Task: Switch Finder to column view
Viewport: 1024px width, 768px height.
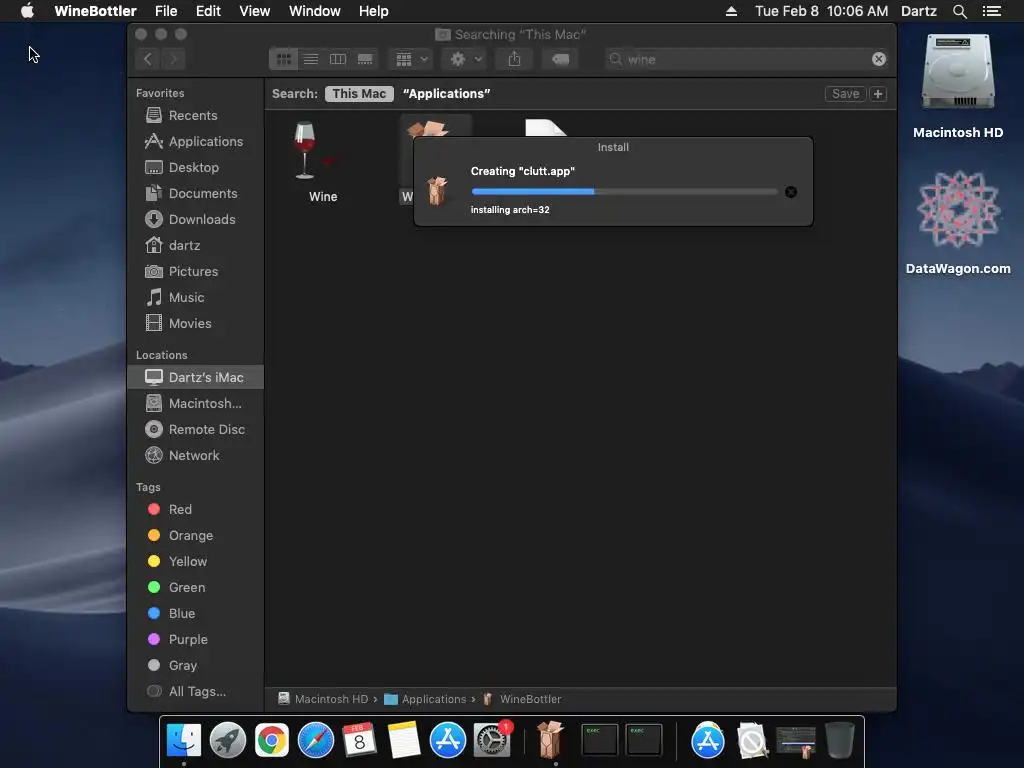Action: pyautogui.click(x=338, y=59)
